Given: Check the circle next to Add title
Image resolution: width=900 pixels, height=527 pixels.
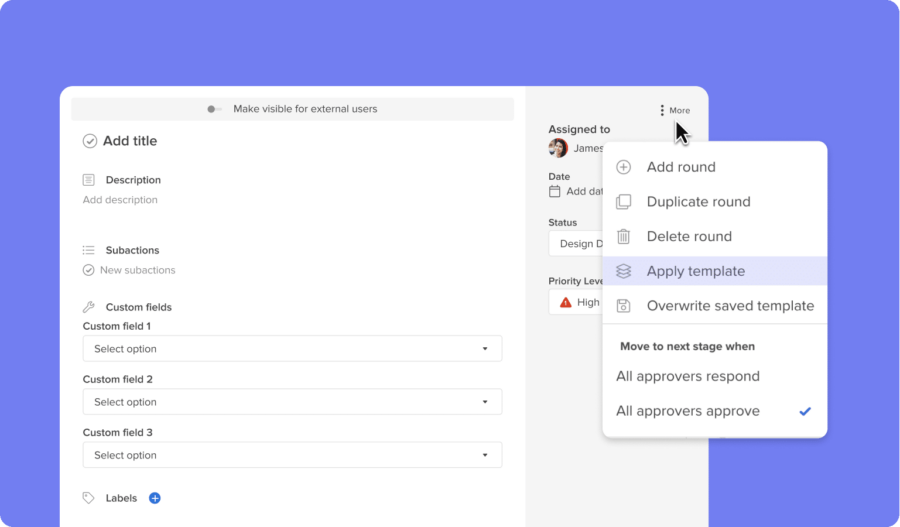Looking at the screenshot, I should pos(90,141).
